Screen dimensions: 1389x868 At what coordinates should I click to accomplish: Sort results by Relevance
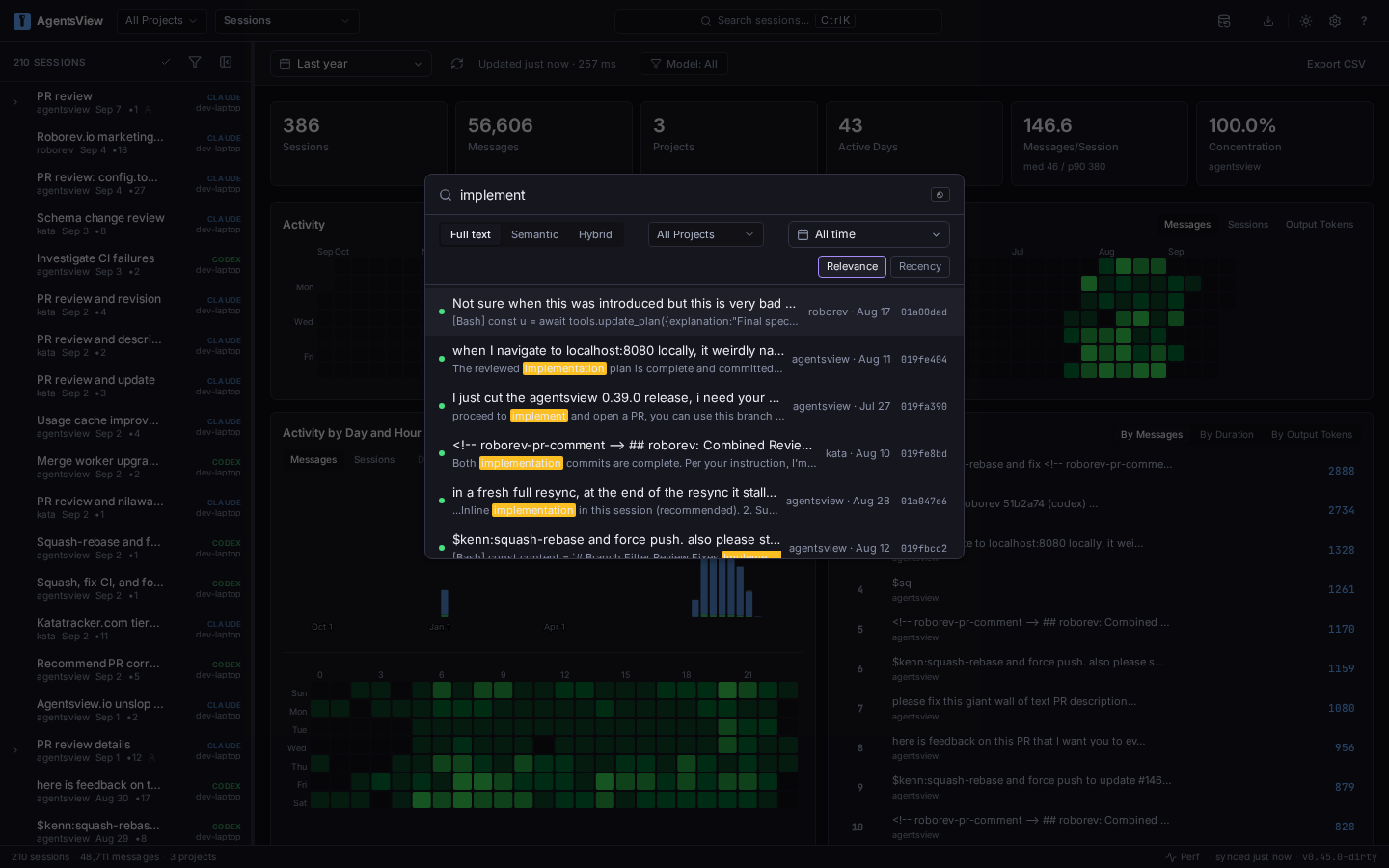[852, 266]
